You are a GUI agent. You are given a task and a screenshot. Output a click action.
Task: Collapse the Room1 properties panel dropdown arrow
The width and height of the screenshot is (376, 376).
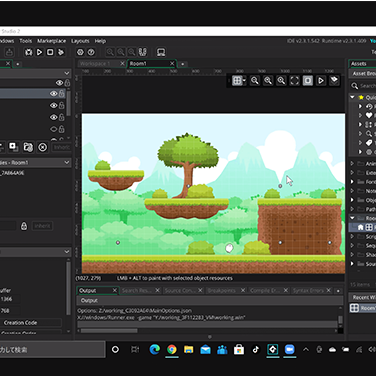[67, 162]
